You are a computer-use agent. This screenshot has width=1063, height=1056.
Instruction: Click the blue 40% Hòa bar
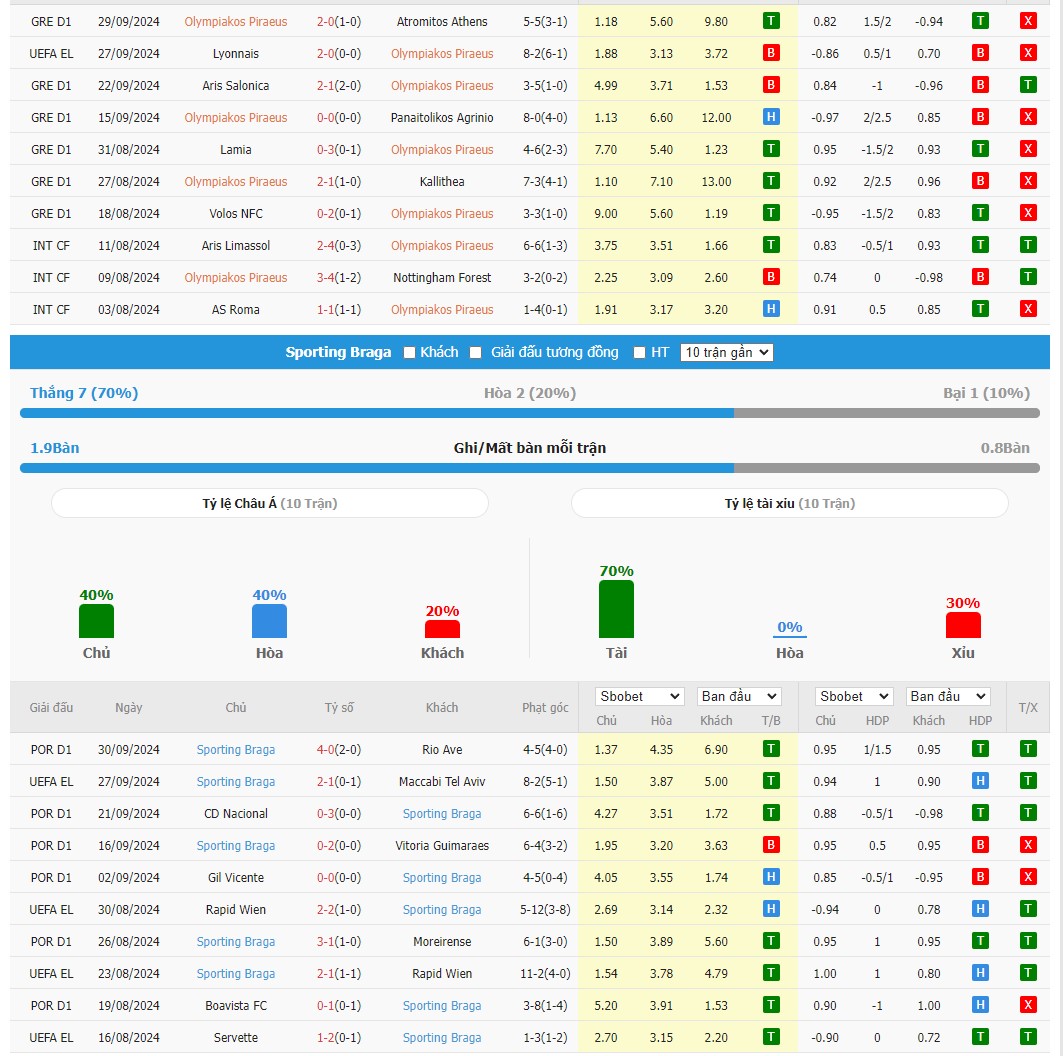[269, 622]
